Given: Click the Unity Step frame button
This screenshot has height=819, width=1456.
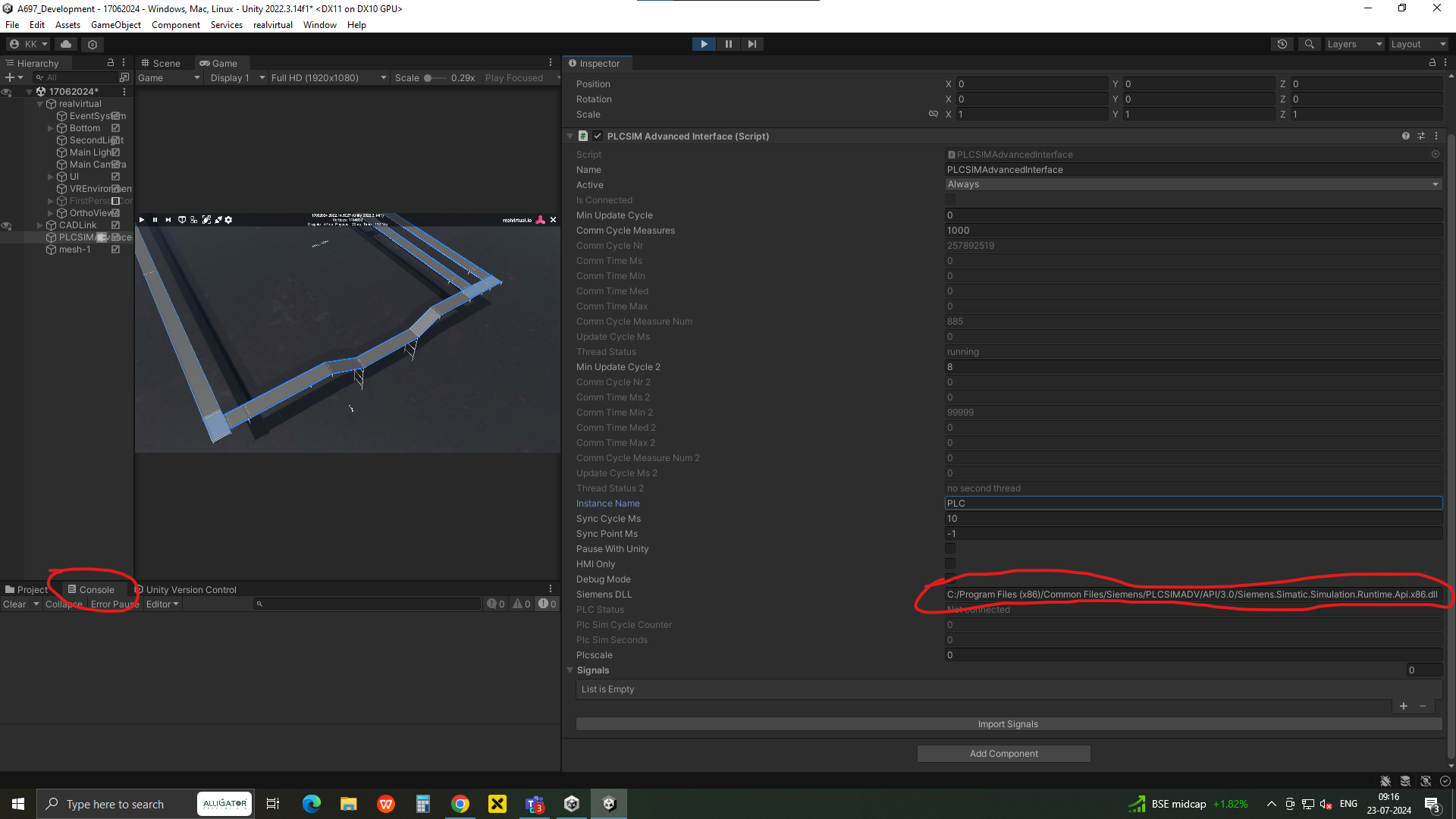Looking at the screenshot, I should [752, 44].
